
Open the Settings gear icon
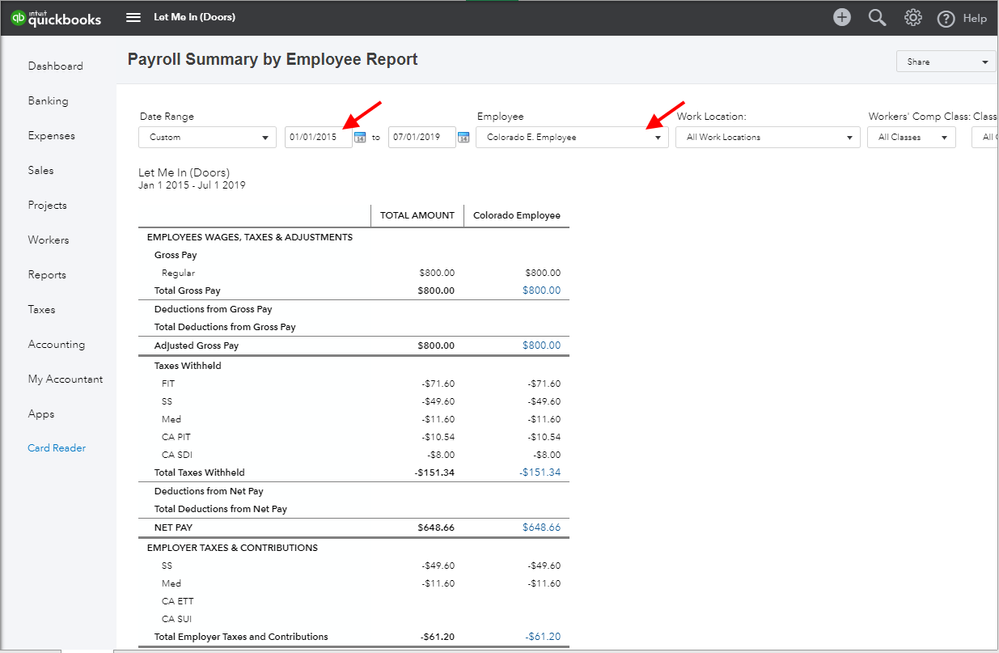tap(913, 17)
